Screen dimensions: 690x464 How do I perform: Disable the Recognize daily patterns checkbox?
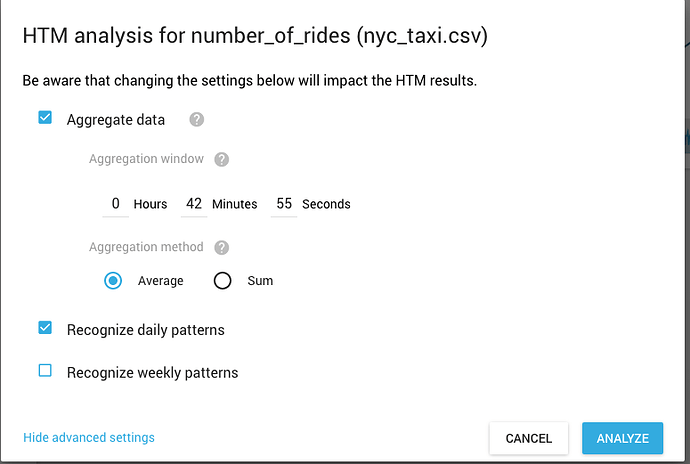tap(45, 328)
